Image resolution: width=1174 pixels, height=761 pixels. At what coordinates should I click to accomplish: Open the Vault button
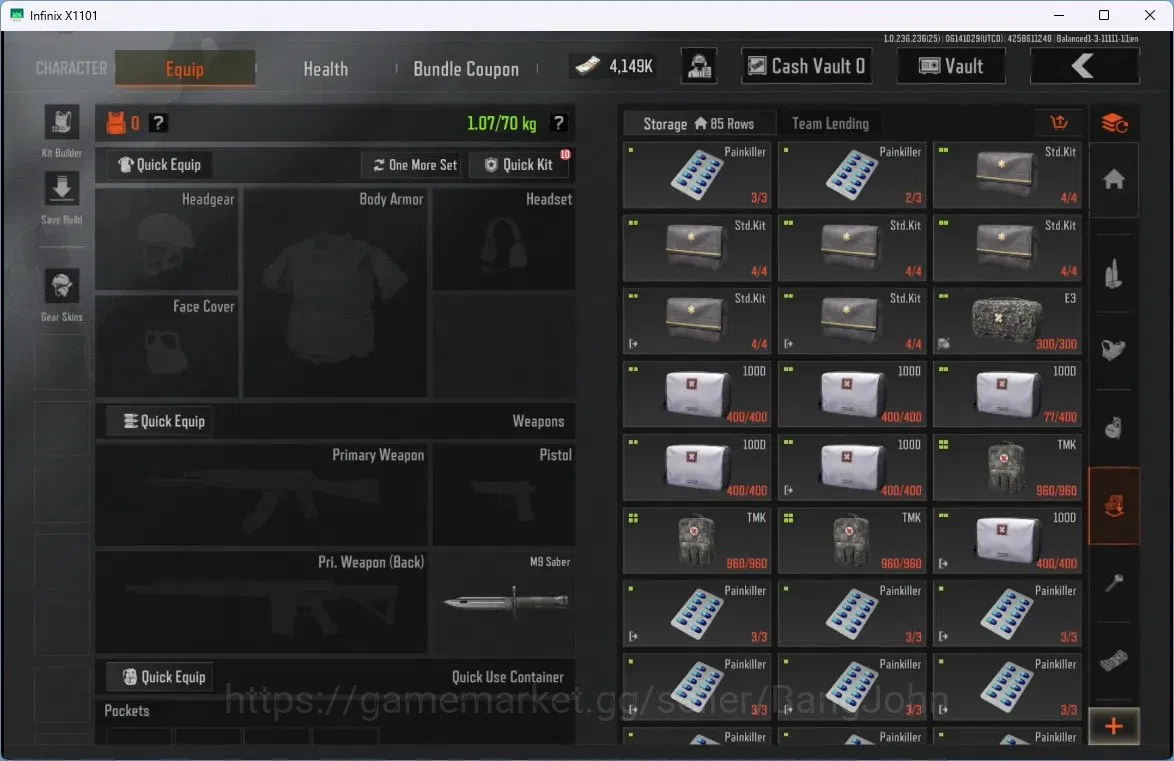(952, 66)
